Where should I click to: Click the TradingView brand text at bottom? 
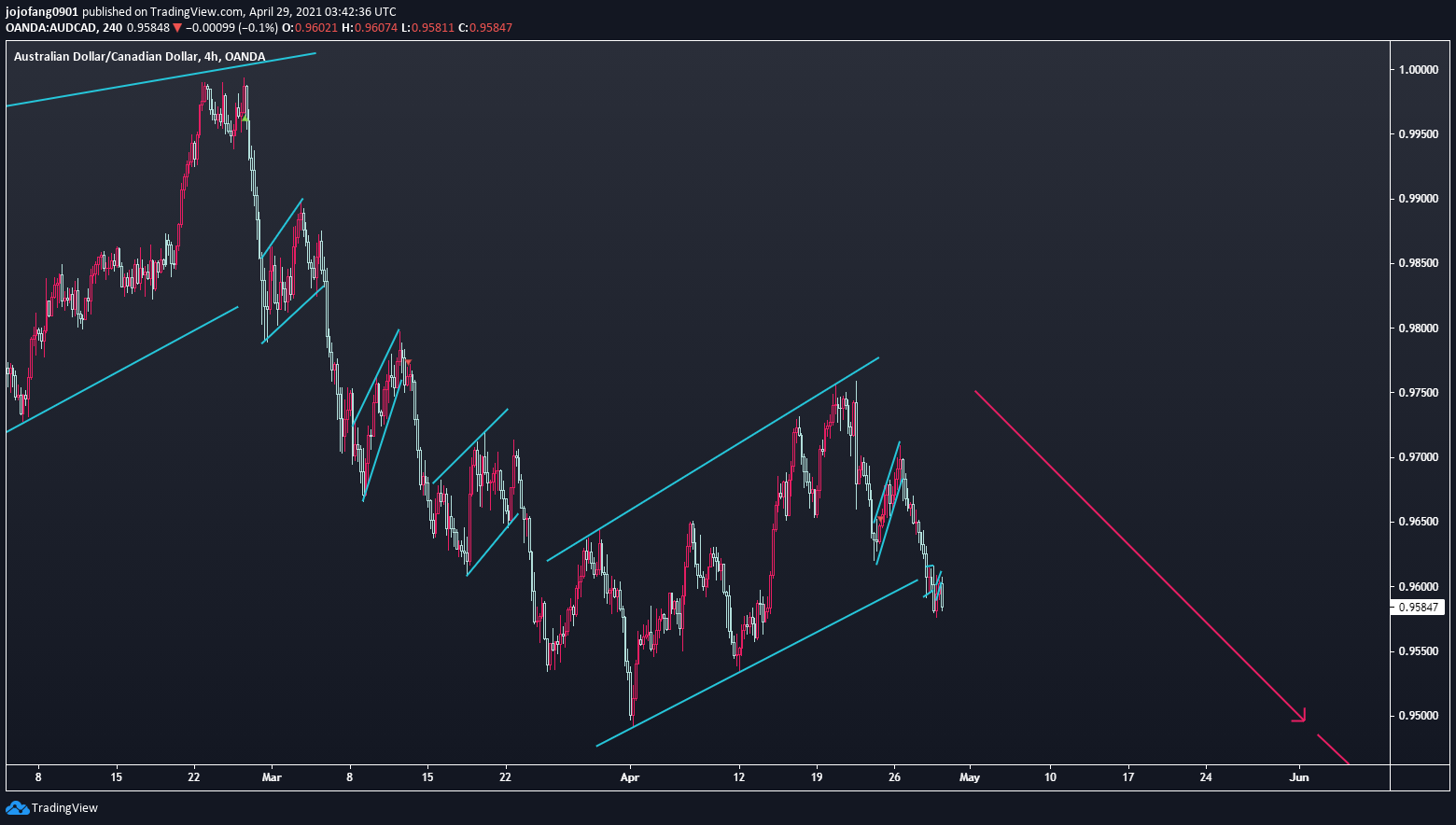coord(64,808)
